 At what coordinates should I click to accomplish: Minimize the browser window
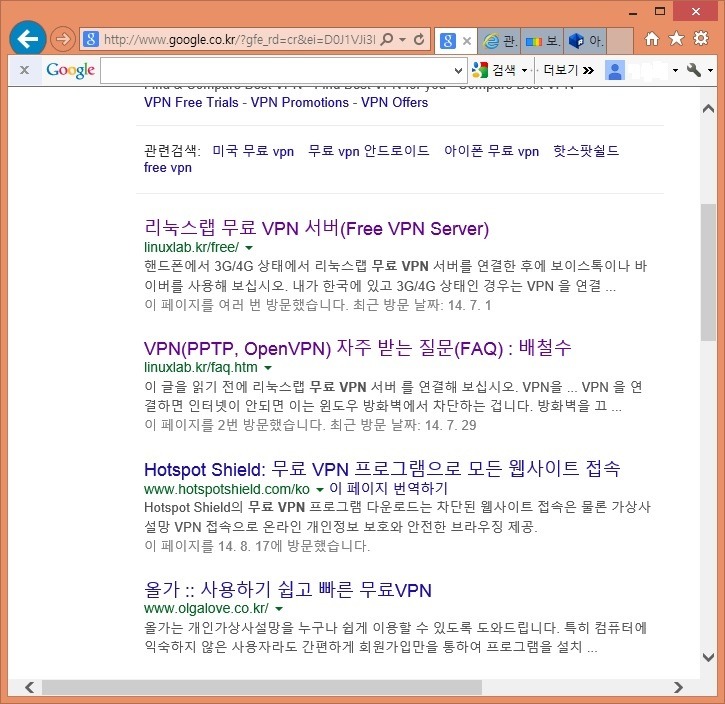tap(633, 12)
